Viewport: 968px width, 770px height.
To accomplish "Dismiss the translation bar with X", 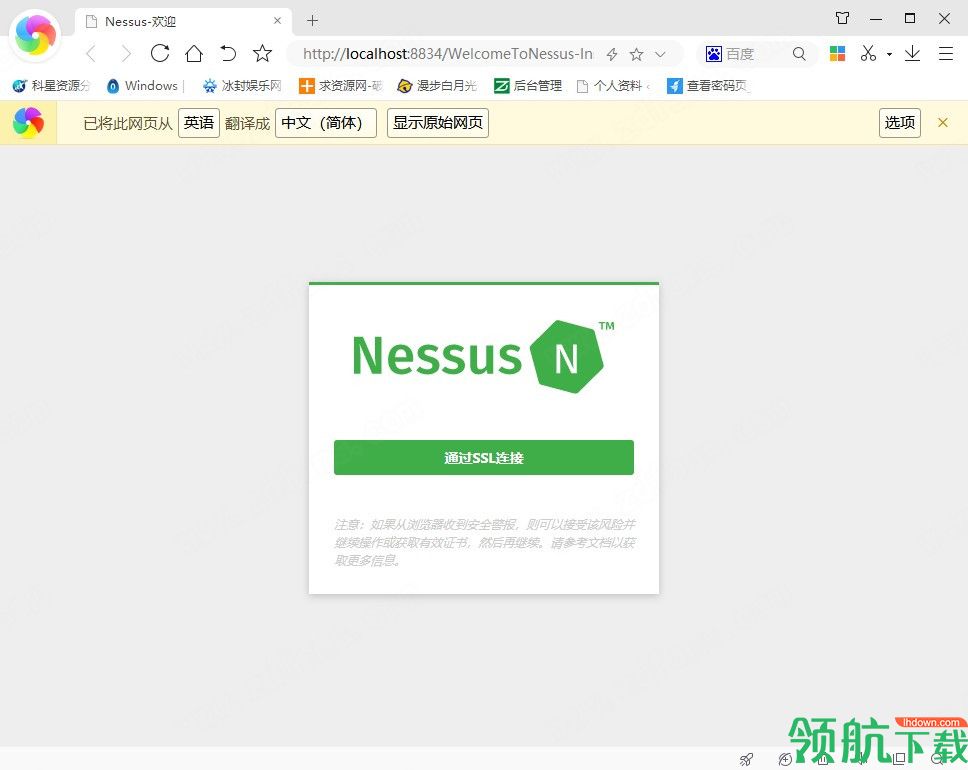I will (943, 122).
